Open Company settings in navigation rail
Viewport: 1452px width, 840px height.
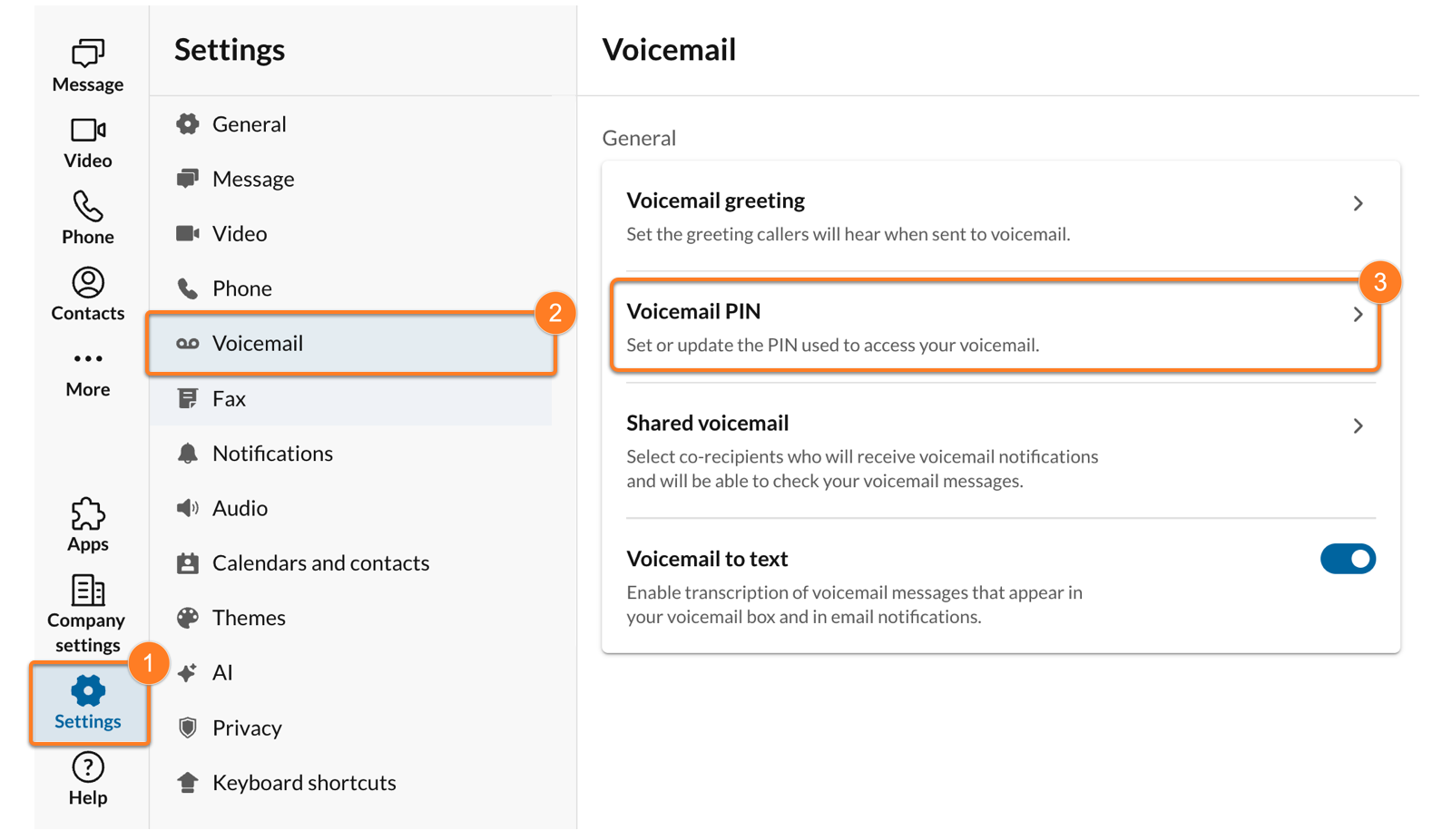pyautogui.click(x=88, y=591)
